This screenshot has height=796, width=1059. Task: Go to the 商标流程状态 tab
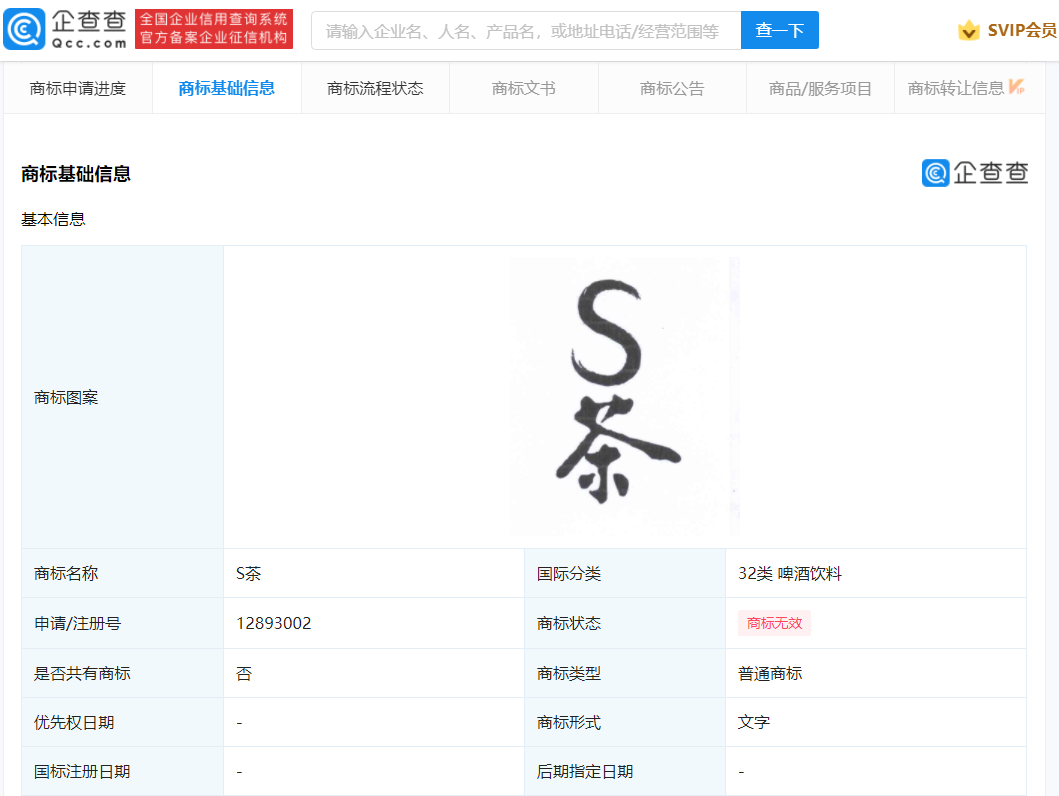(375, 88)
